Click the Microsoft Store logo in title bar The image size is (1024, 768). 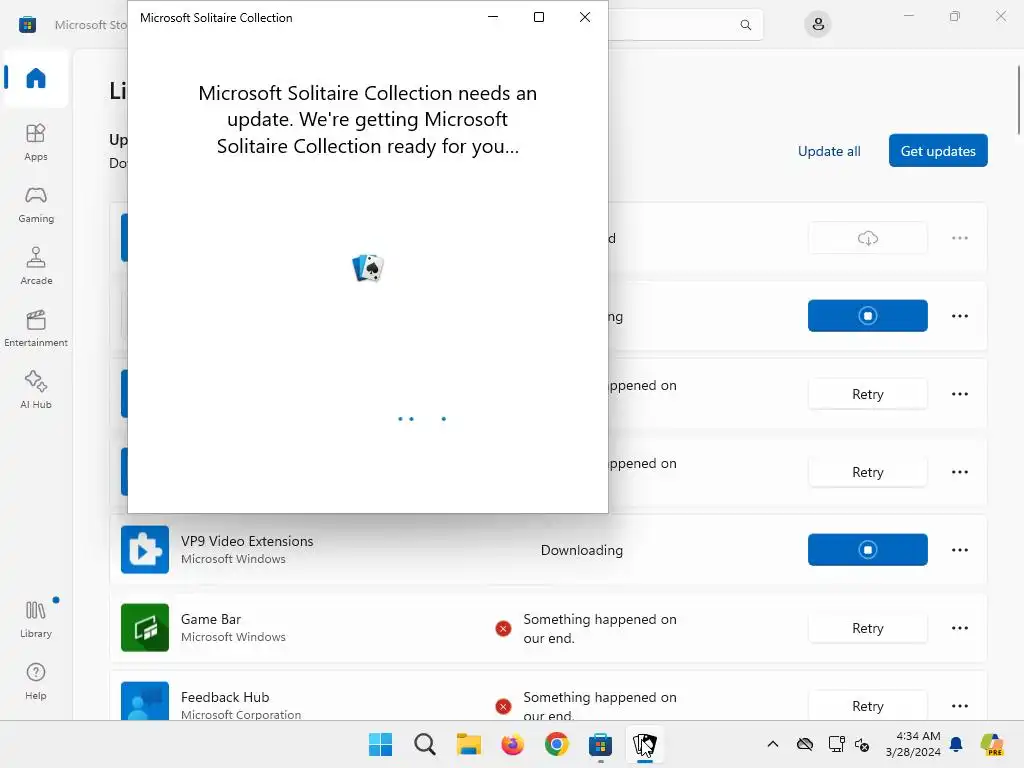27,25
